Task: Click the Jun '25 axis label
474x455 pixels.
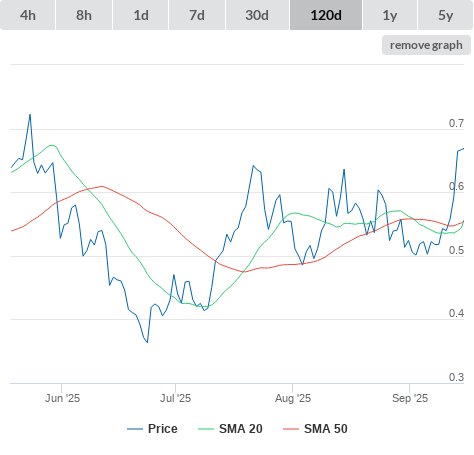Action: pos(62,398)
